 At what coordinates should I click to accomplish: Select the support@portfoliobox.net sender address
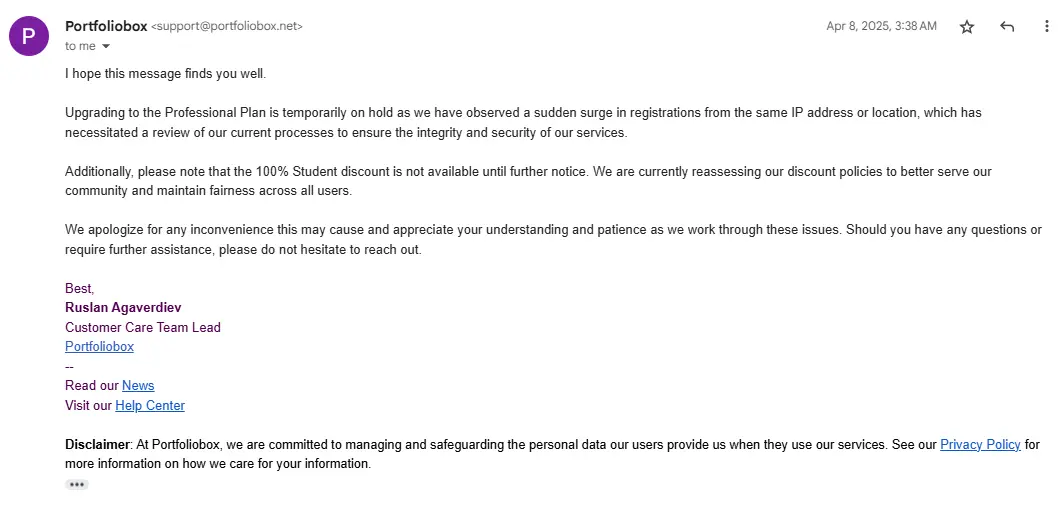click(x=227, y=26)
